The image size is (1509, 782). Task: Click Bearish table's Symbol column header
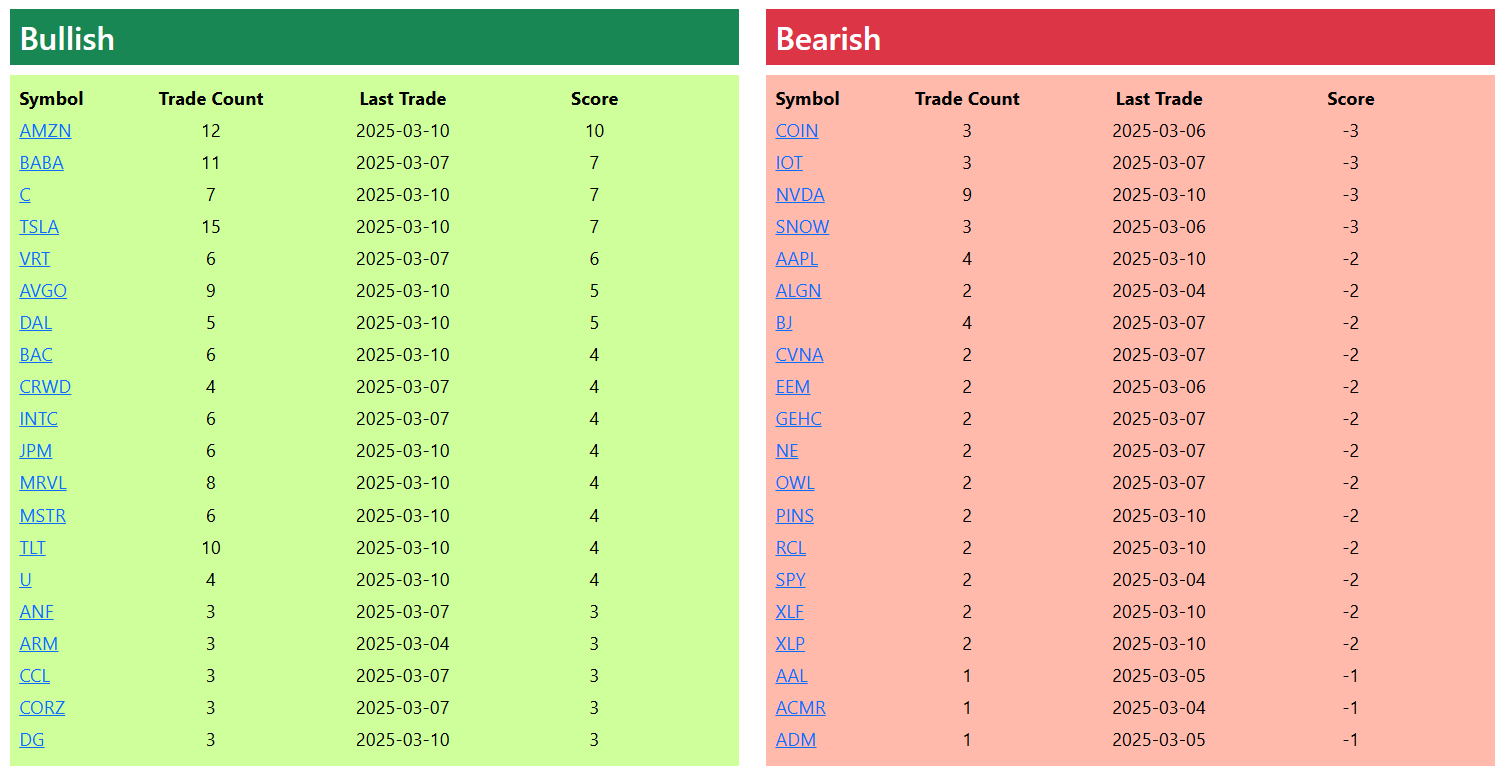tap(807, 99)
